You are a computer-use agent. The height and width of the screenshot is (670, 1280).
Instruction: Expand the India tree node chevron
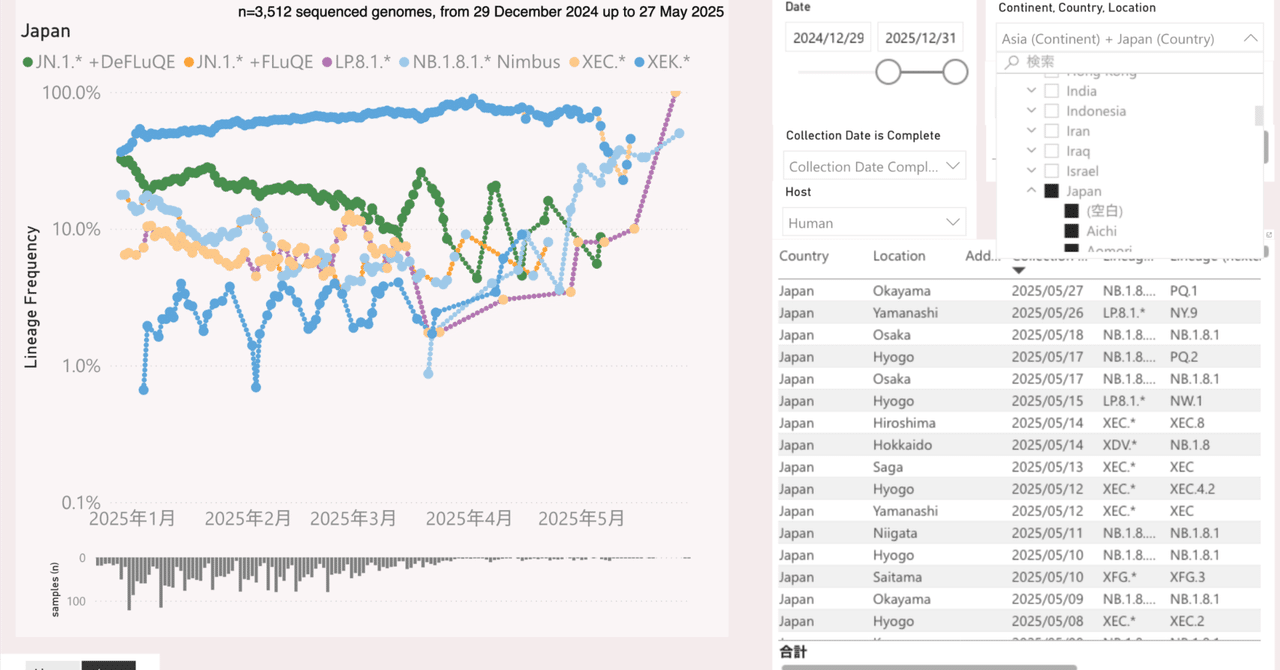pyautogui.click(x=1031, y=91)
